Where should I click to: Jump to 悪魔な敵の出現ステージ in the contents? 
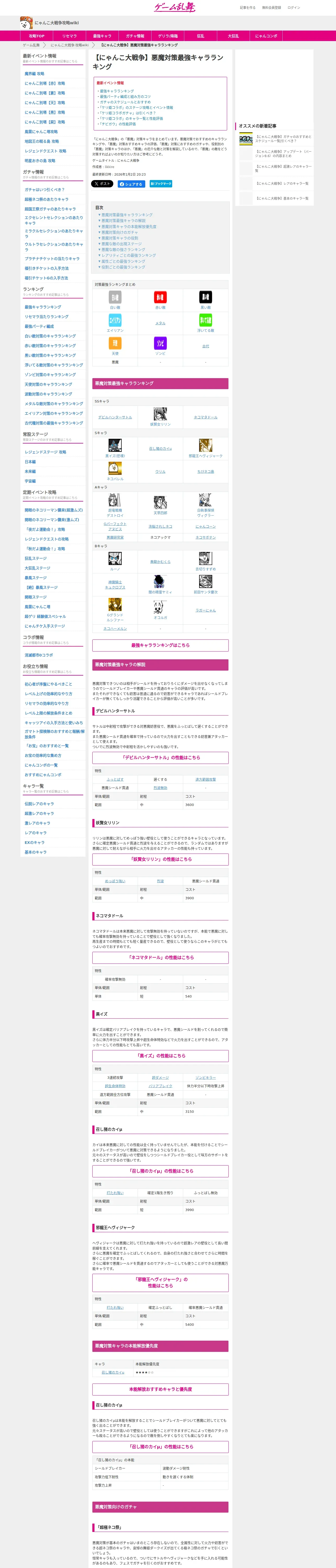click(x=121, y=244)
